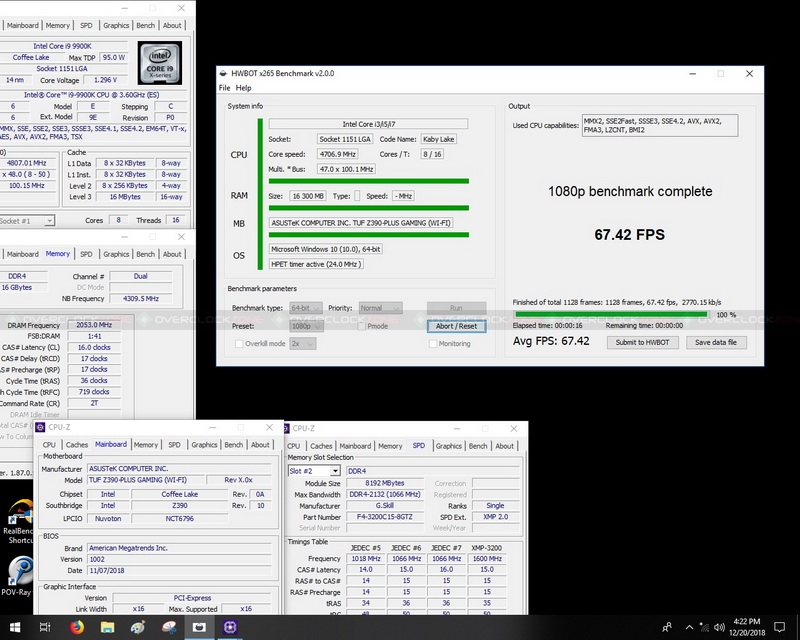Launch Firefox from the taskbar

[x=77, y=627]
